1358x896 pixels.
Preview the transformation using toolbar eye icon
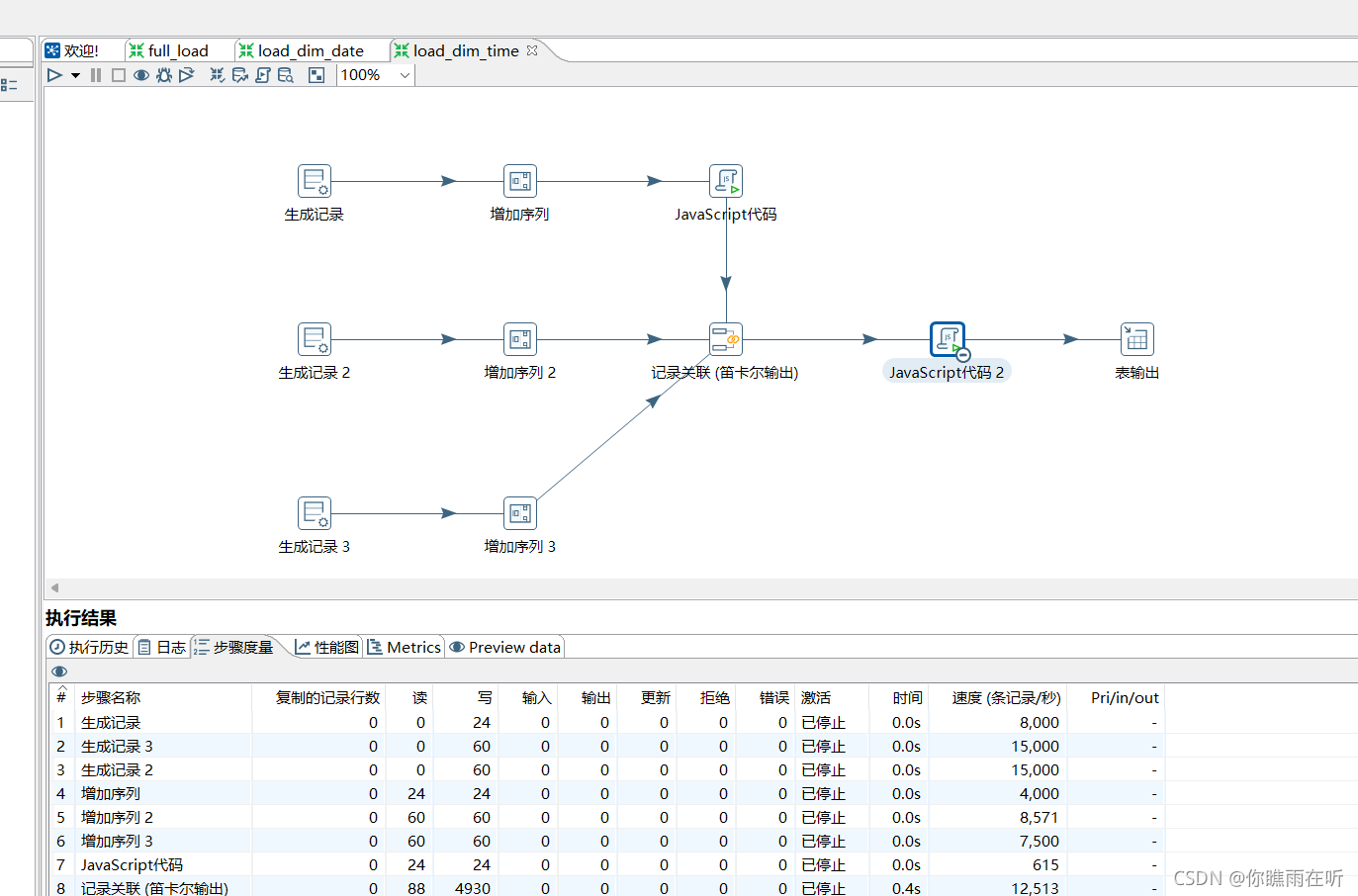click(x=141, y=75)
